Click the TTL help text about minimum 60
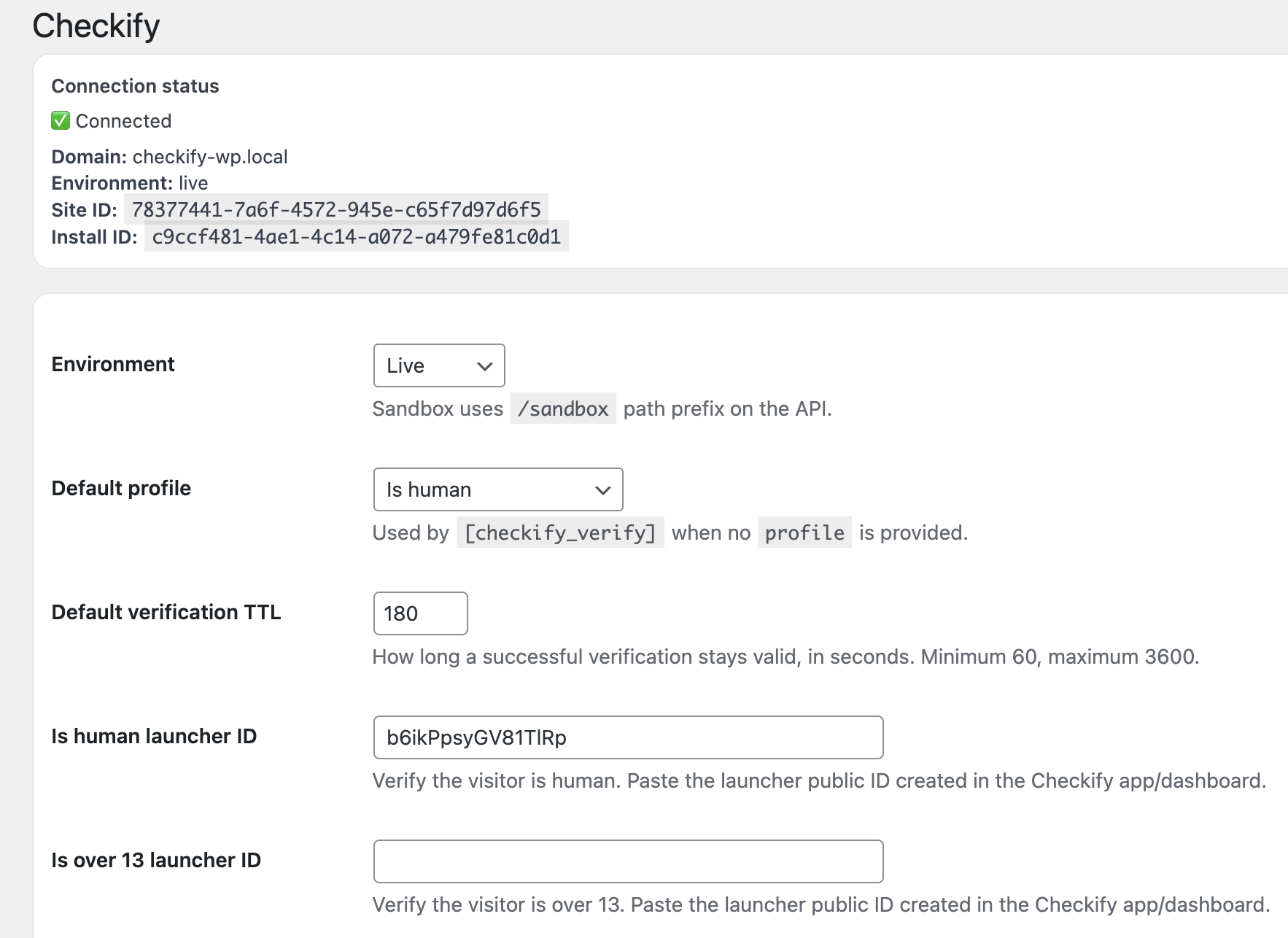The height and width of the screenshot is (938, 1288). click(785, 656)
